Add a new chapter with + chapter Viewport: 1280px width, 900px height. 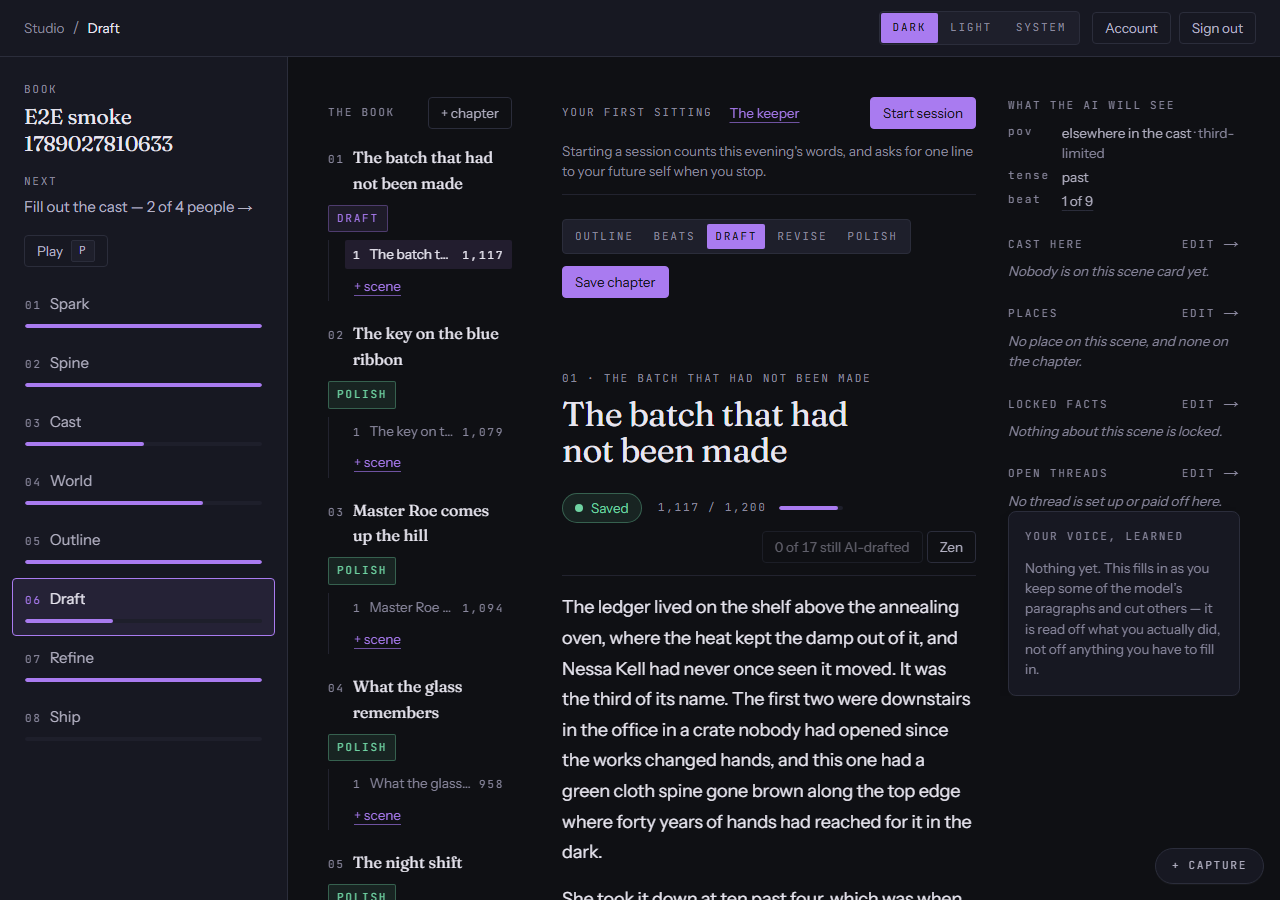tap(470, 113)
